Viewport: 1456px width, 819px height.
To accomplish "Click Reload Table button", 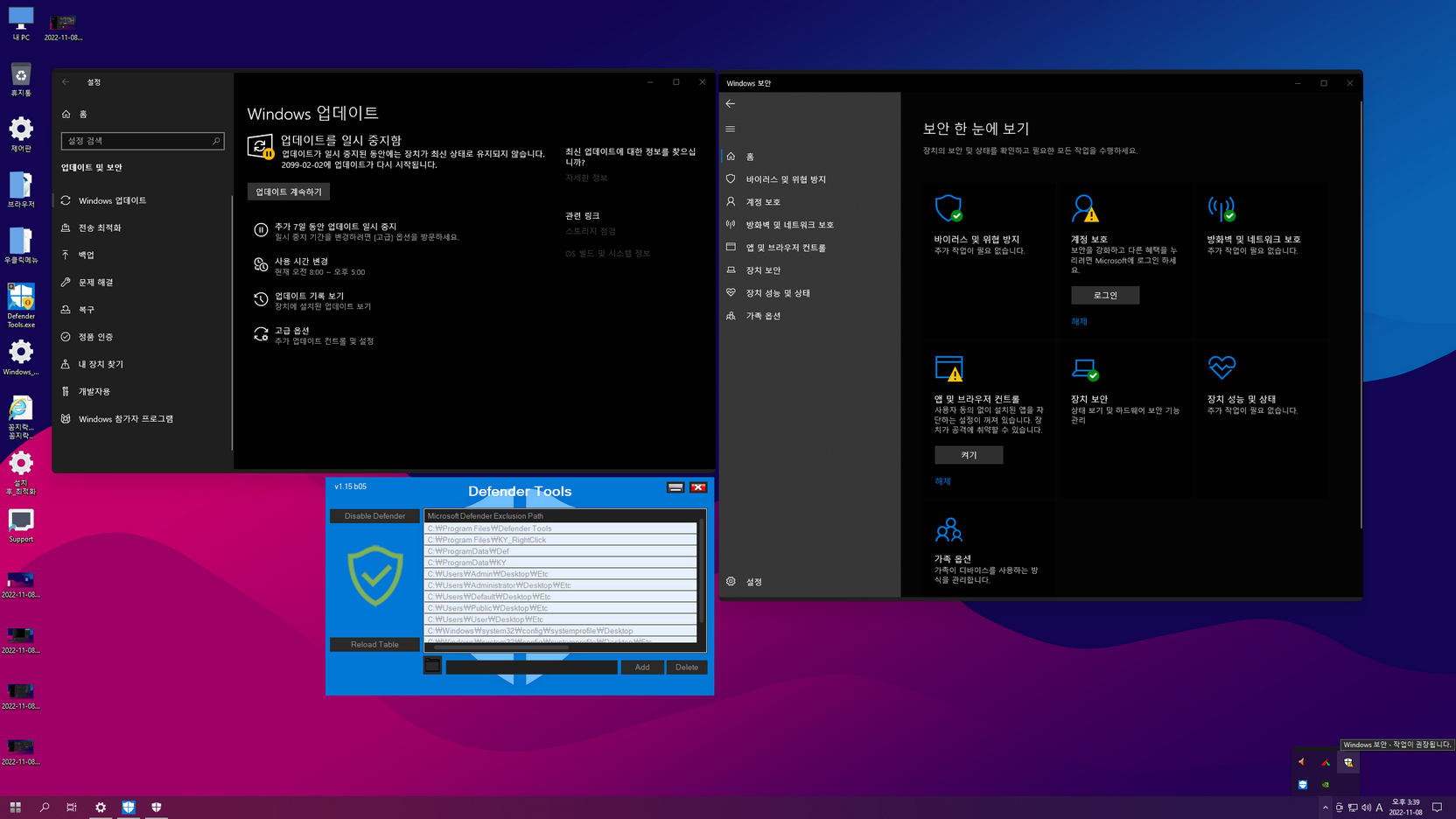I will coord(374,644).
